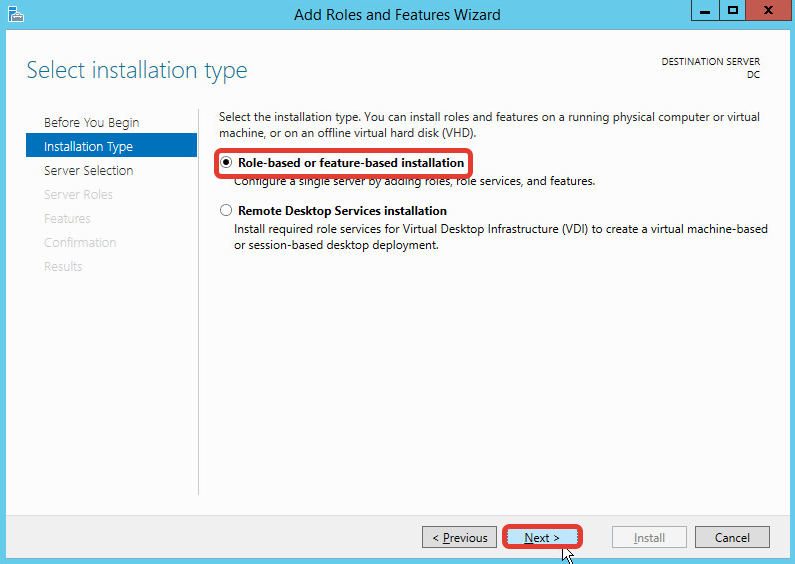
Task: Click the Server Roles step
Action: coord(78,195)
